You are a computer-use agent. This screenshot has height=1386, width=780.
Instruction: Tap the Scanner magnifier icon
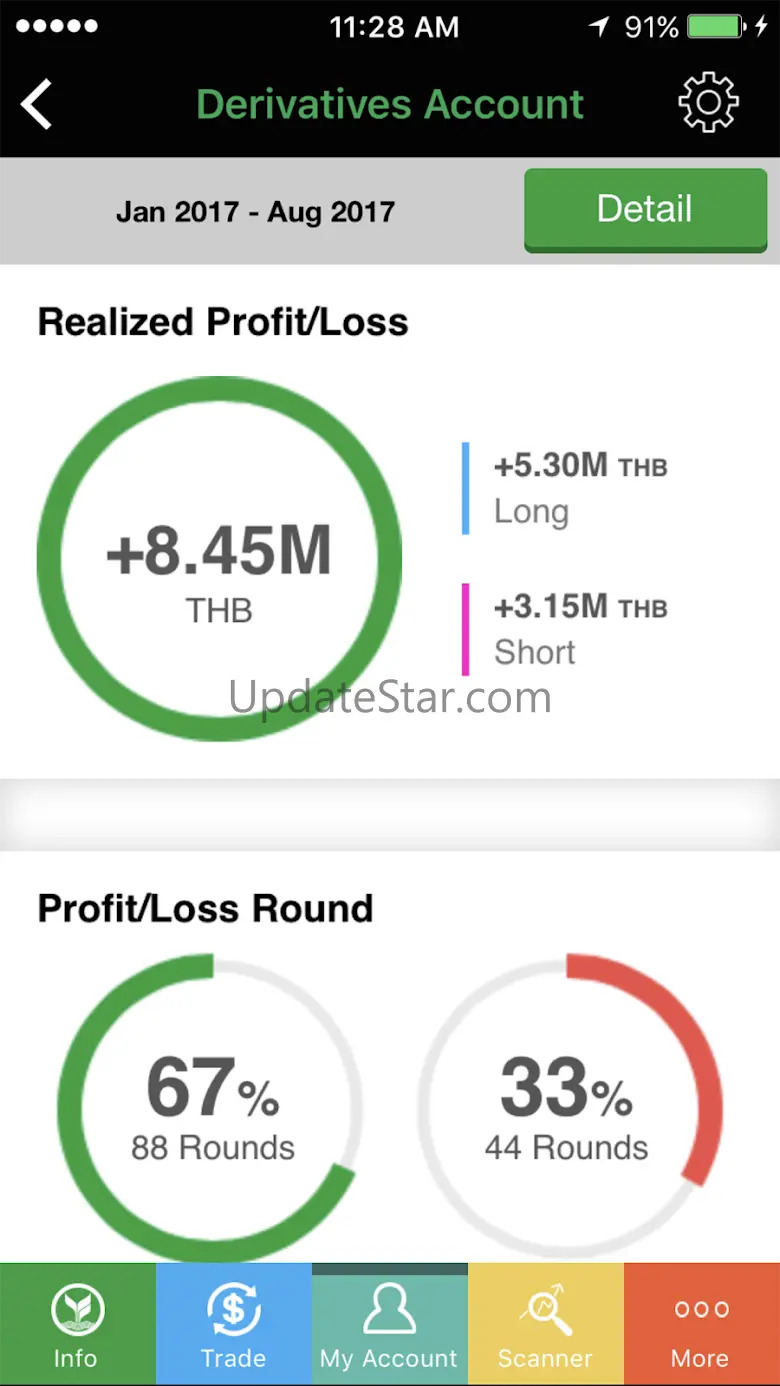(x=546, y=1310)
